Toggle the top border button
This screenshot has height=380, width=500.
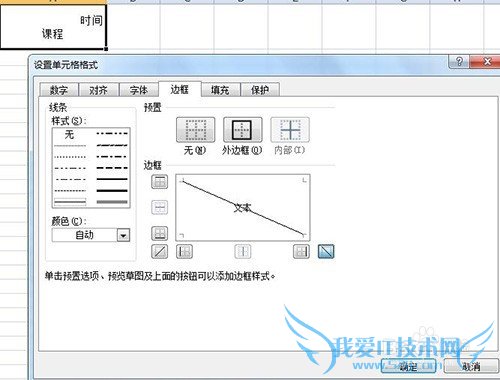(x=159, y=182)
